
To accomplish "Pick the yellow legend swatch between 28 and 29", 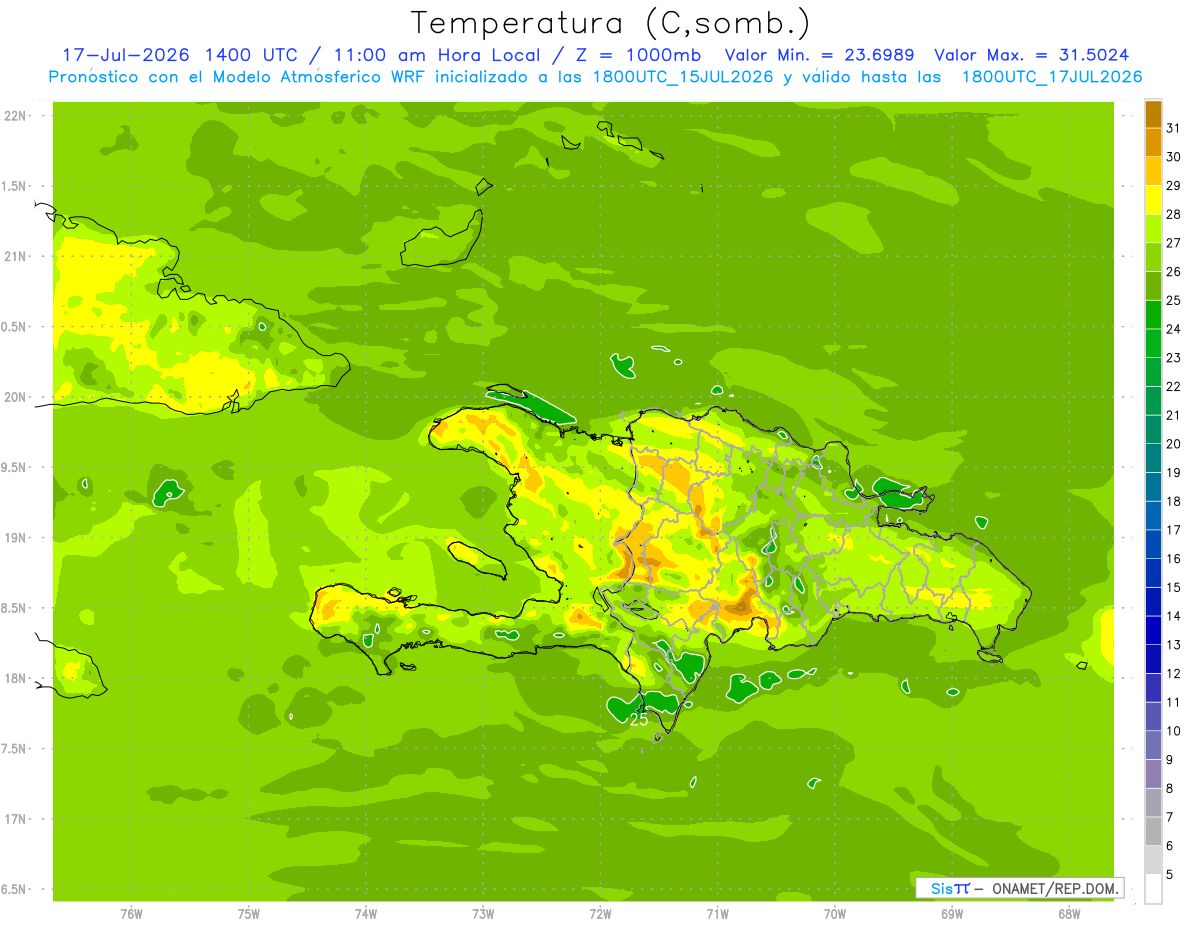I will tap(1153, 200).
